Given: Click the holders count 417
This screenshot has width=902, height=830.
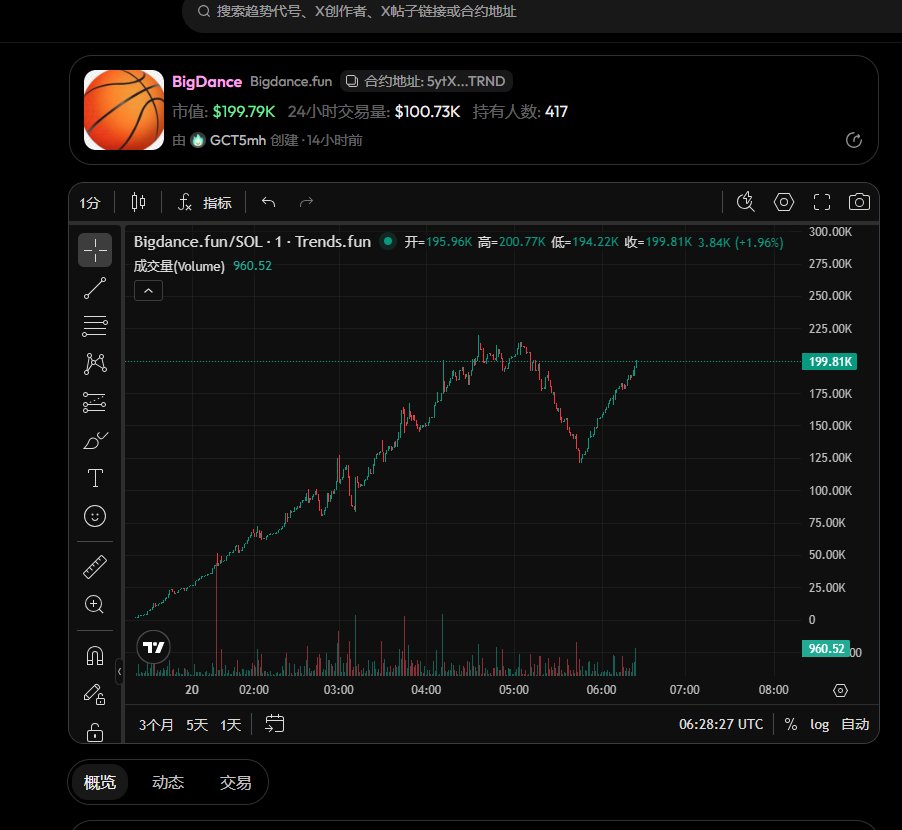Looking at the screenshot, I should point(556,112).
